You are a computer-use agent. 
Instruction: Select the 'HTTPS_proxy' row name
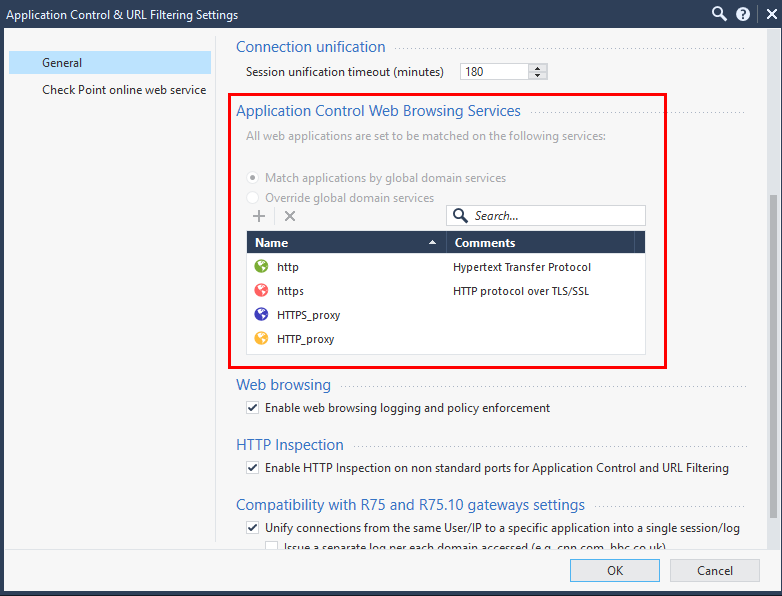(308, 315)
